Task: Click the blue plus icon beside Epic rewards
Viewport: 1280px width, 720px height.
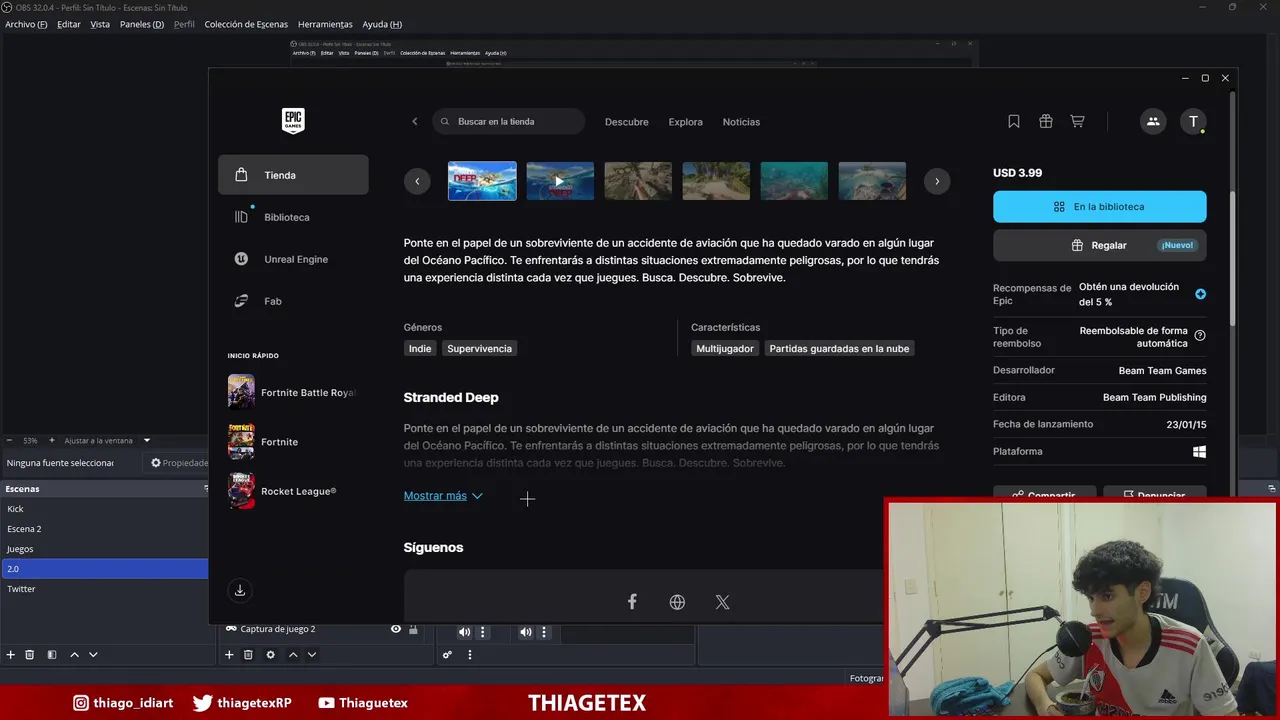Action: pyautogui.click(x=1200, y=294)
